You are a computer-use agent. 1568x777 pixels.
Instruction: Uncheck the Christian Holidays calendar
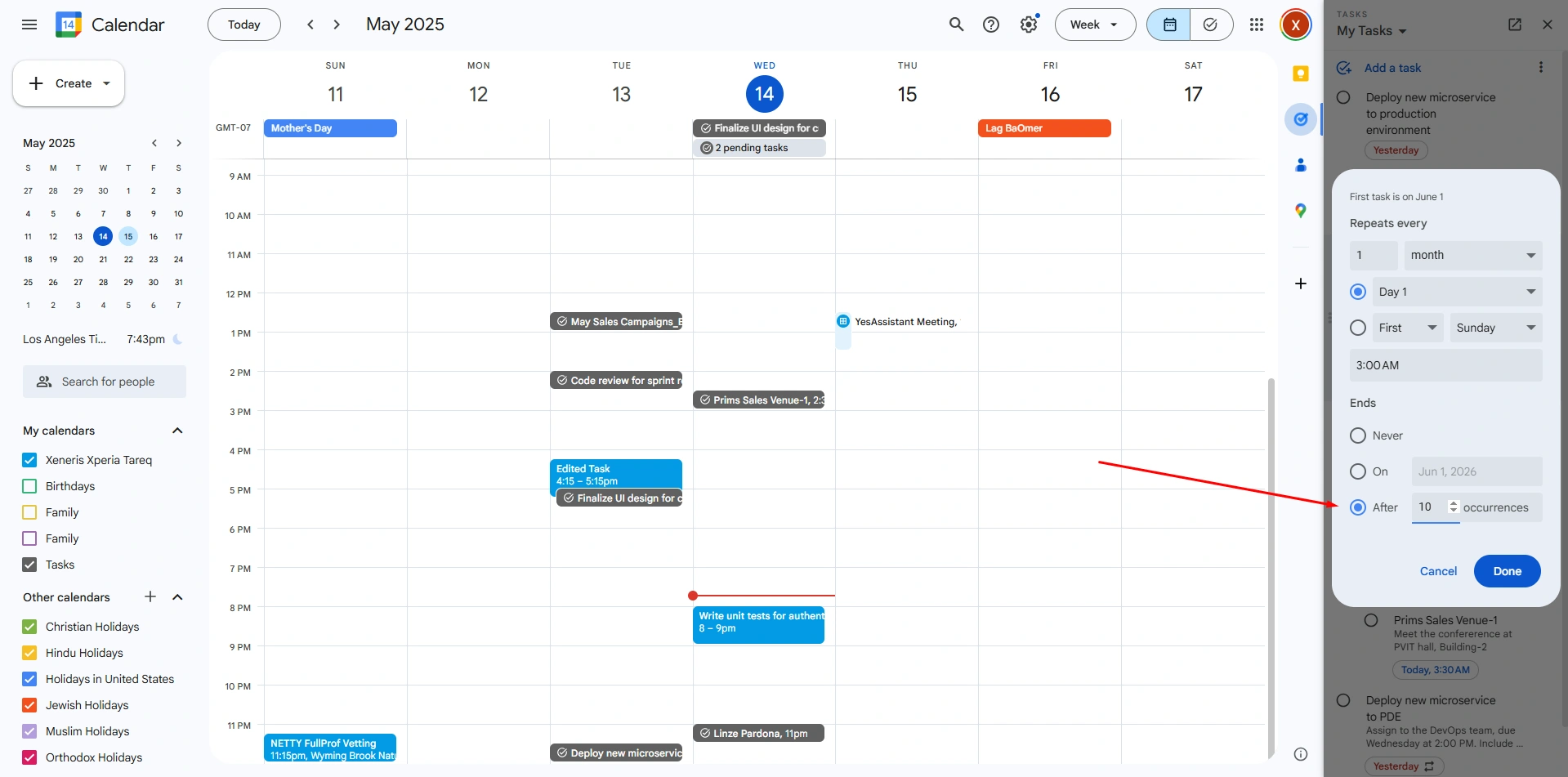point(30,627)
